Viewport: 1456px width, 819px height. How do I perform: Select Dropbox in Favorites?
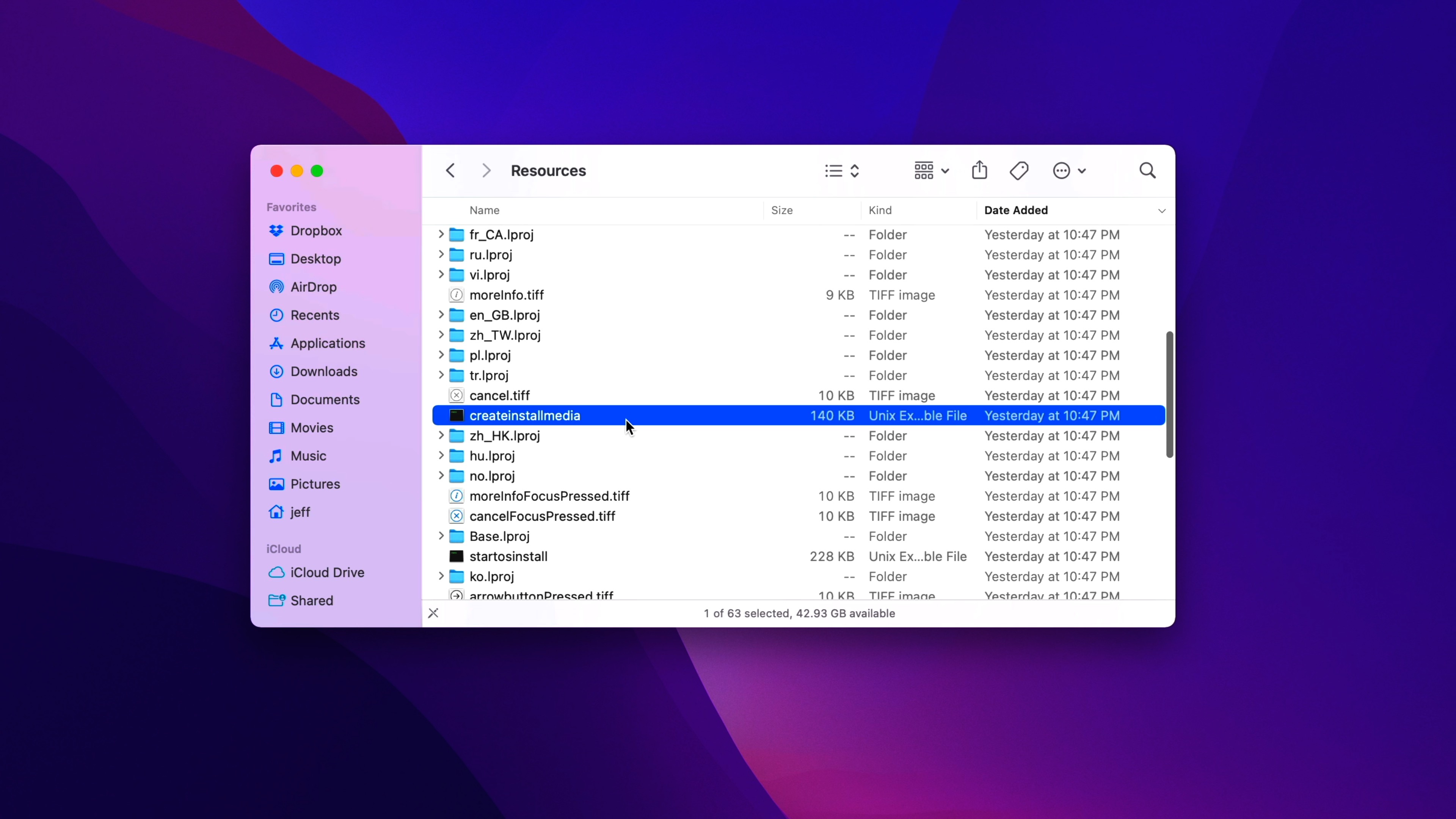click(x=315, y=231)
